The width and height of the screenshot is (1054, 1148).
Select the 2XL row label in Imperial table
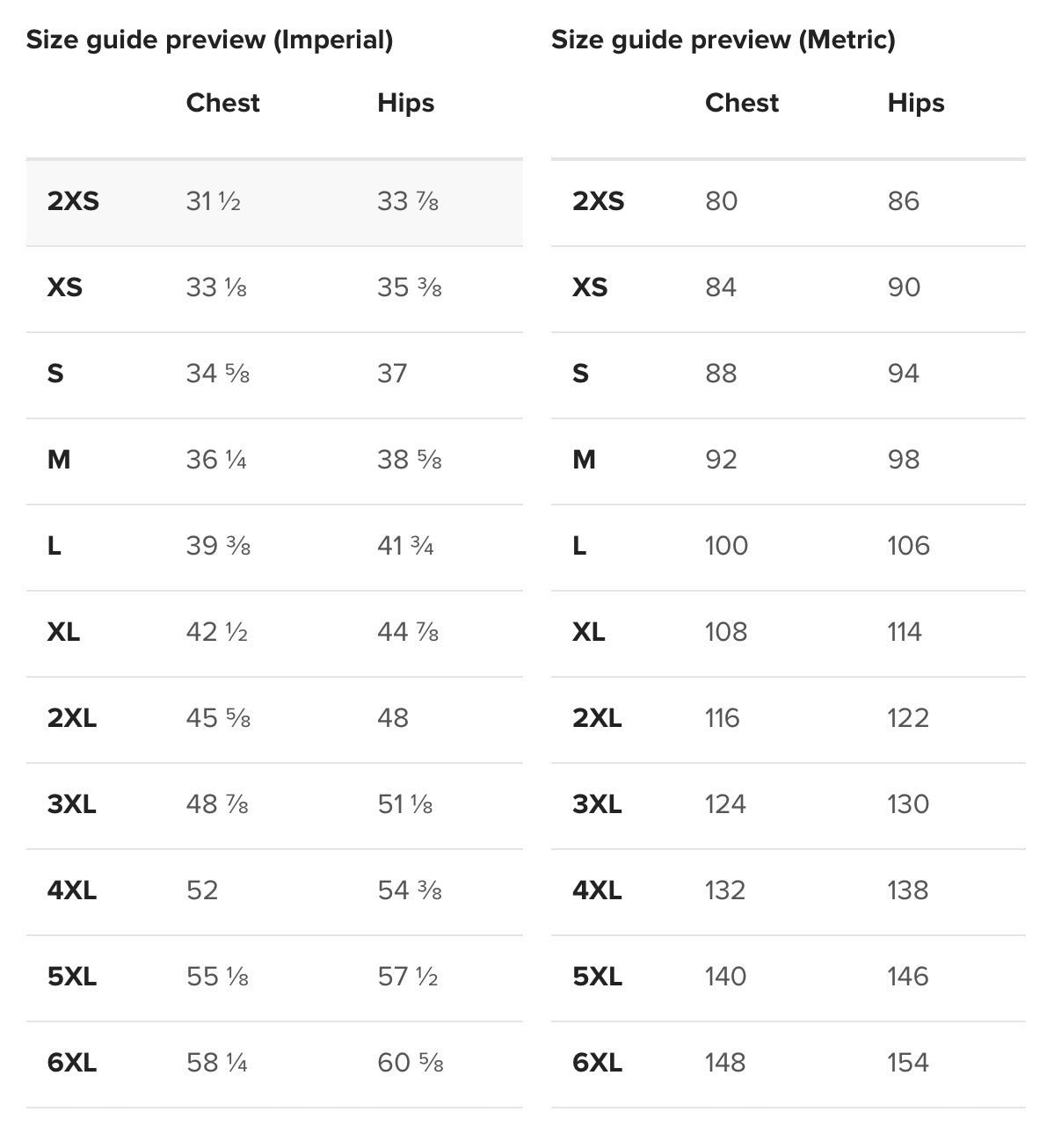(71, 718)
